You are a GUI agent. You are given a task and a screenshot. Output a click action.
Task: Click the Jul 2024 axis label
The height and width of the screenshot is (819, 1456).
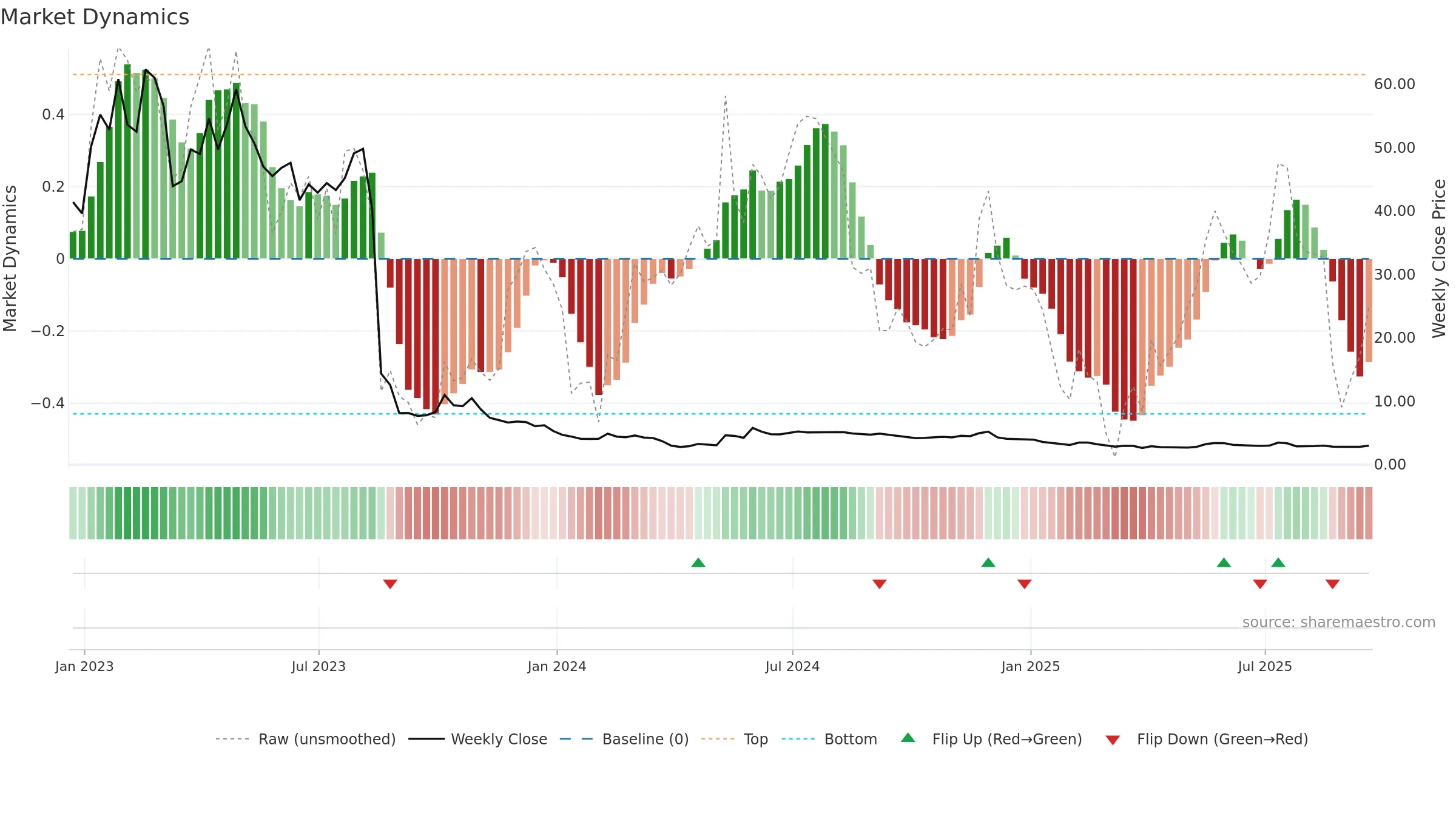[792, 666]
